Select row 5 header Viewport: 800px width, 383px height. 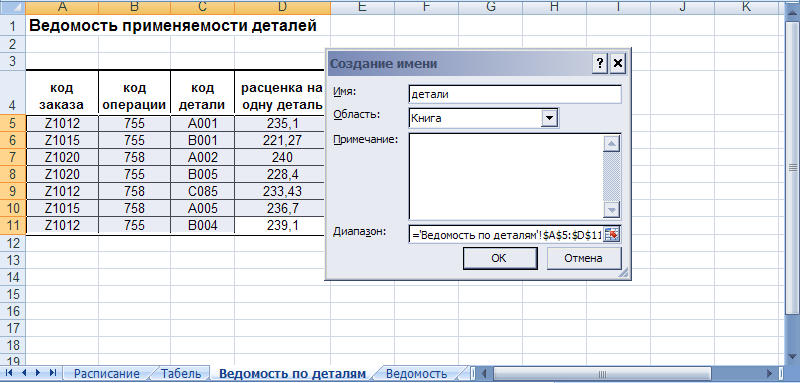tap(13, 123)
